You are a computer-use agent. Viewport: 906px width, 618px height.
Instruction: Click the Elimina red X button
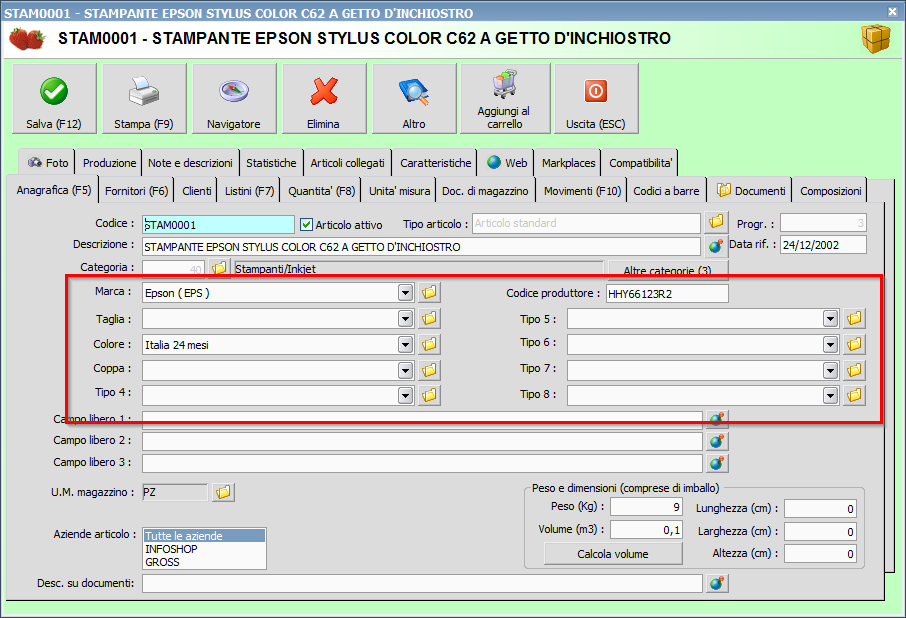coord(324,99)
